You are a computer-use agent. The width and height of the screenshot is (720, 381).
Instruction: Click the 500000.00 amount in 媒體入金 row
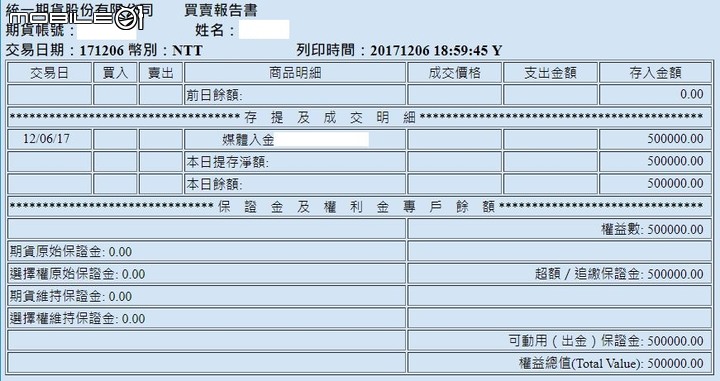point(675,139)
